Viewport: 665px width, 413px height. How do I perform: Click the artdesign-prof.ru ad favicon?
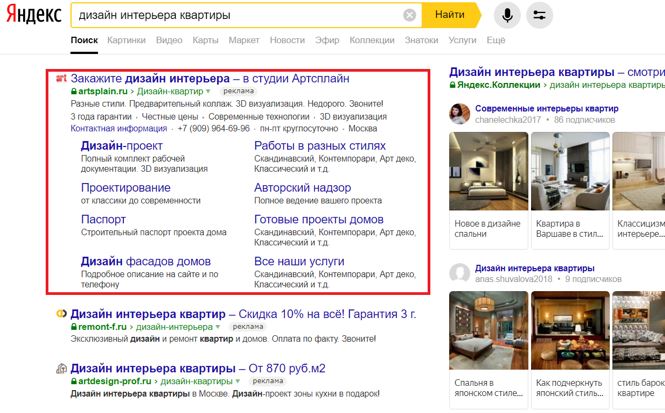click(x=61, y=368)
